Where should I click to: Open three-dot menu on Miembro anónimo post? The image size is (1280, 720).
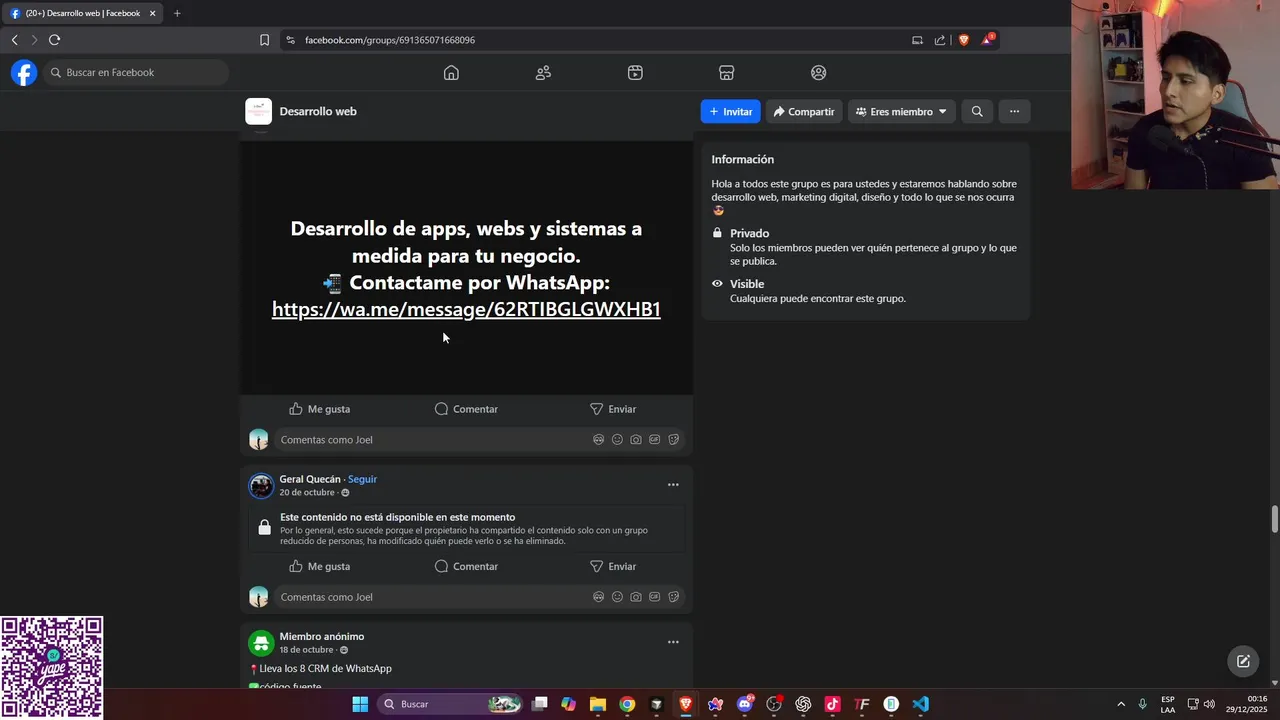(673, 642)
